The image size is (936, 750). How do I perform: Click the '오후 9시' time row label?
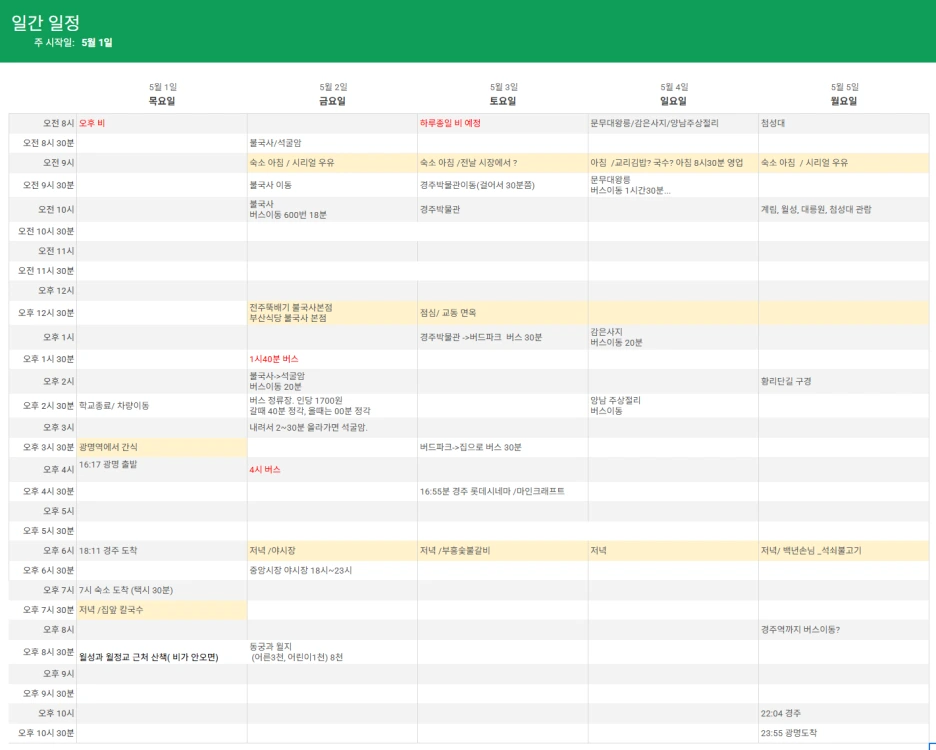click(x=58, y=674)
